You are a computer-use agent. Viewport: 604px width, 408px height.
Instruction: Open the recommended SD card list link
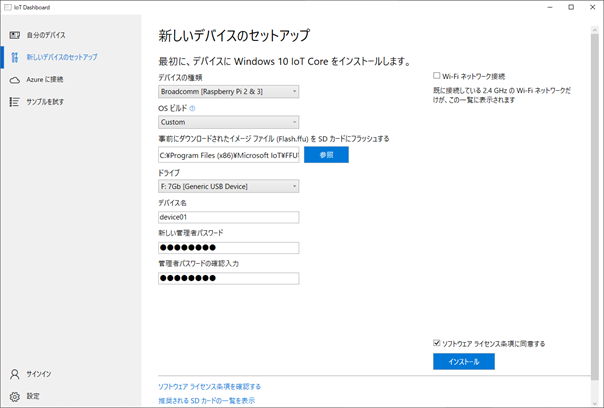coord(206,401)
